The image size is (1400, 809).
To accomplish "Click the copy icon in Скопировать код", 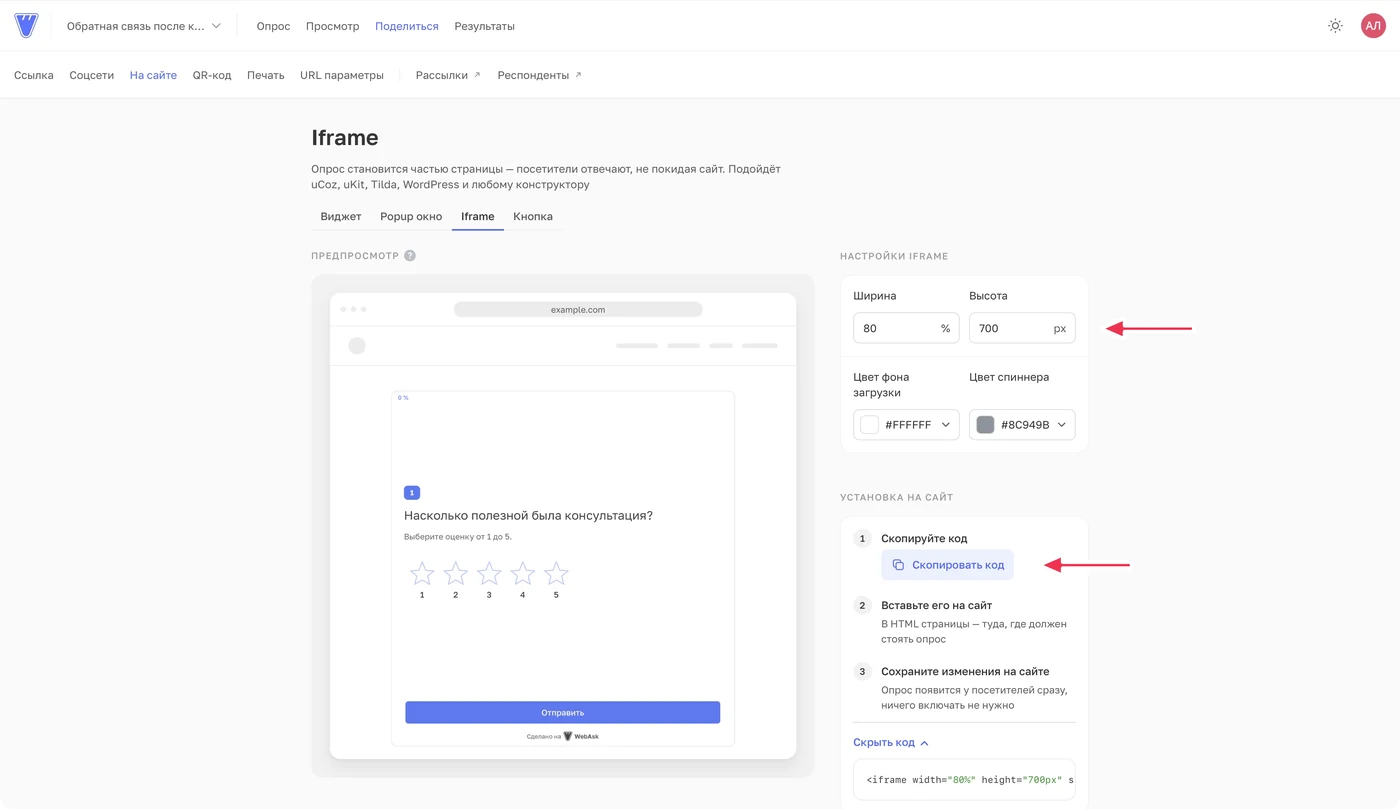I will pos(898,565).
